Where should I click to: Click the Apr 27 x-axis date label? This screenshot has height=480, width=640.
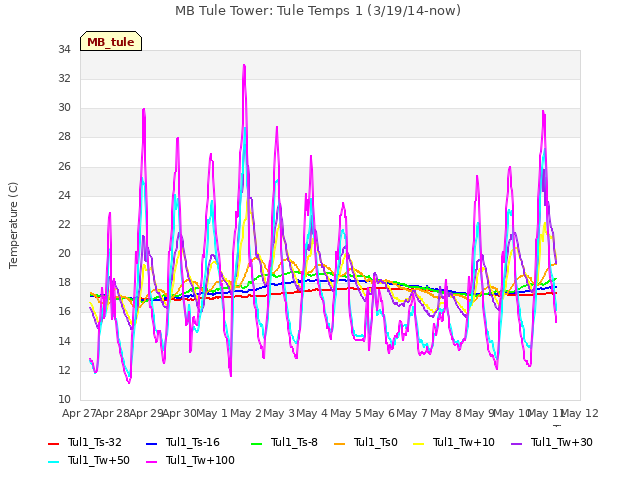point(79,413)
